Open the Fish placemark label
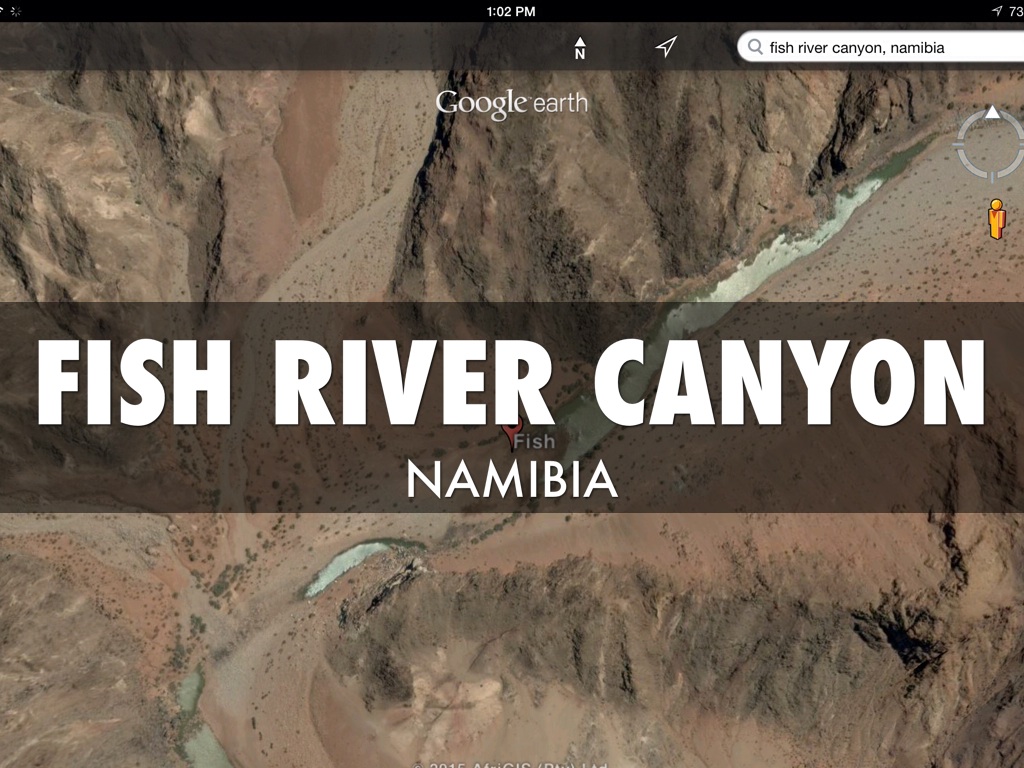 534,442
